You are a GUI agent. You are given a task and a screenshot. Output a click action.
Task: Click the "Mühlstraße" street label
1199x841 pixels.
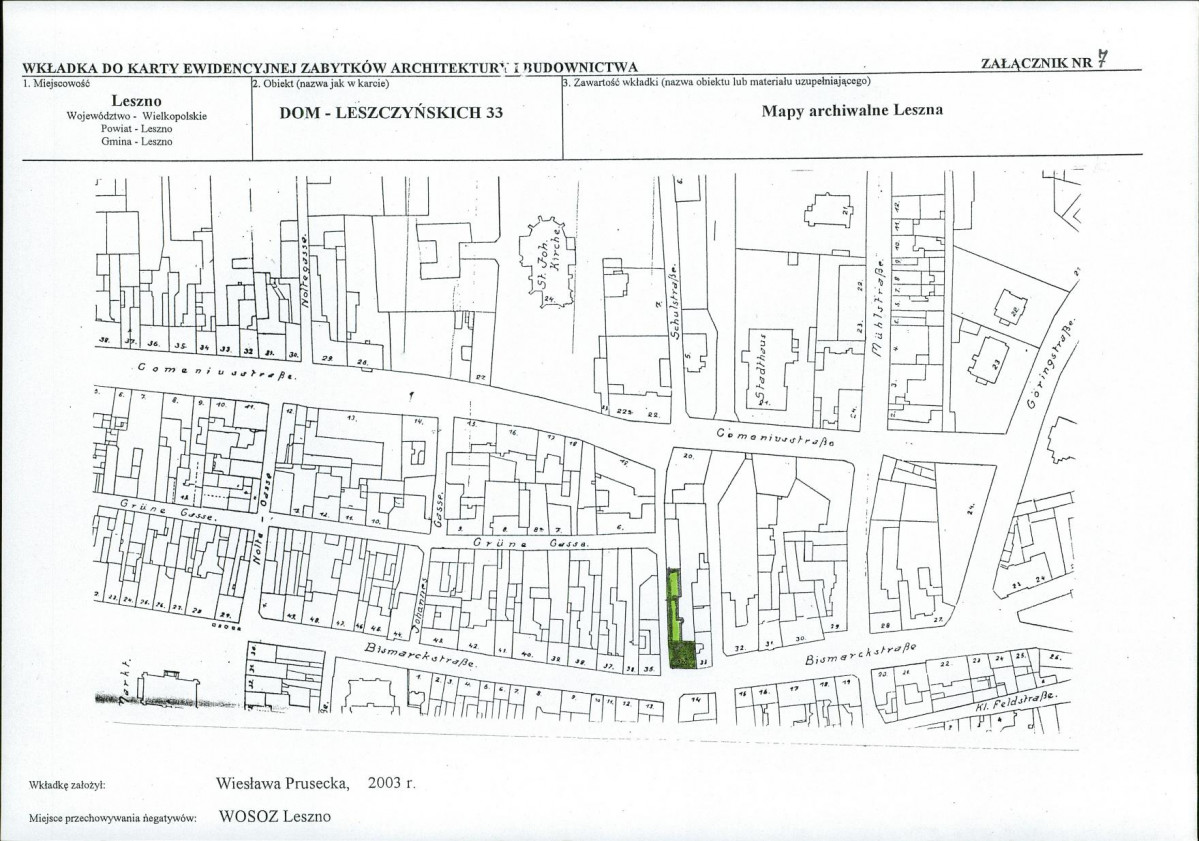tap(877, 307)
